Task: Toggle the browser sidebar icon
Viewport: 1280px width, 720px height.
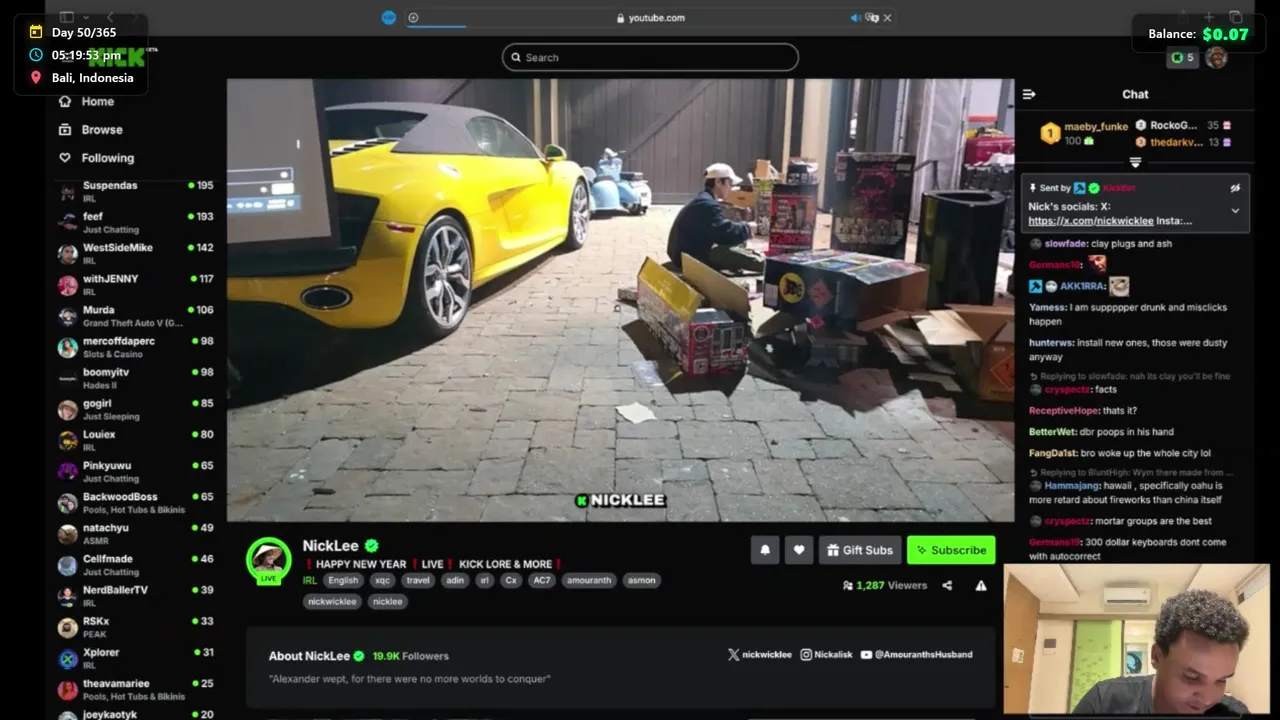Action: pos(67,17)
